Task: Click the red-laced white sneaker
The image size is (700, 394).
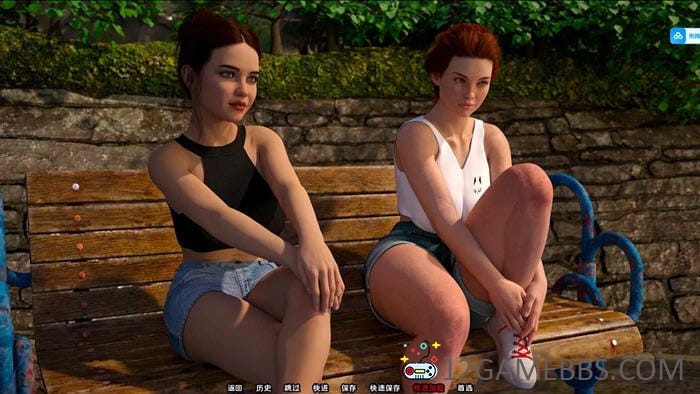Action: [512, 353]
